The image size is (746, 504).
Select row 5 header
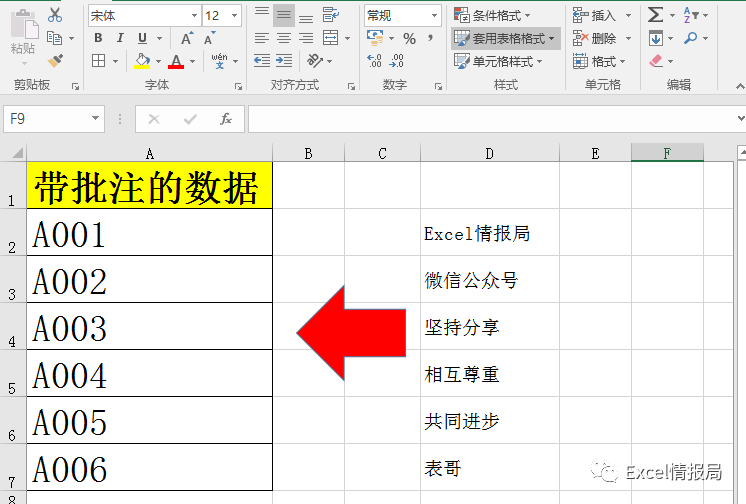point(13,374)
